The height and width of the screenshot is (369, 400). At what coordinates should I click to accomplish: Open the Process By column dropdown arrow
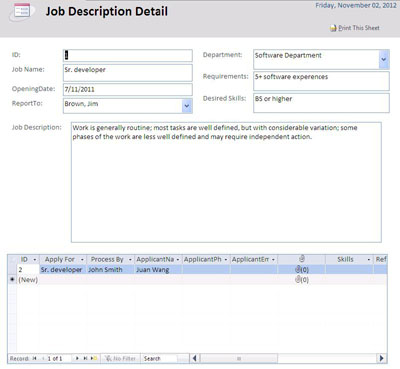click(x=130, y=259)
